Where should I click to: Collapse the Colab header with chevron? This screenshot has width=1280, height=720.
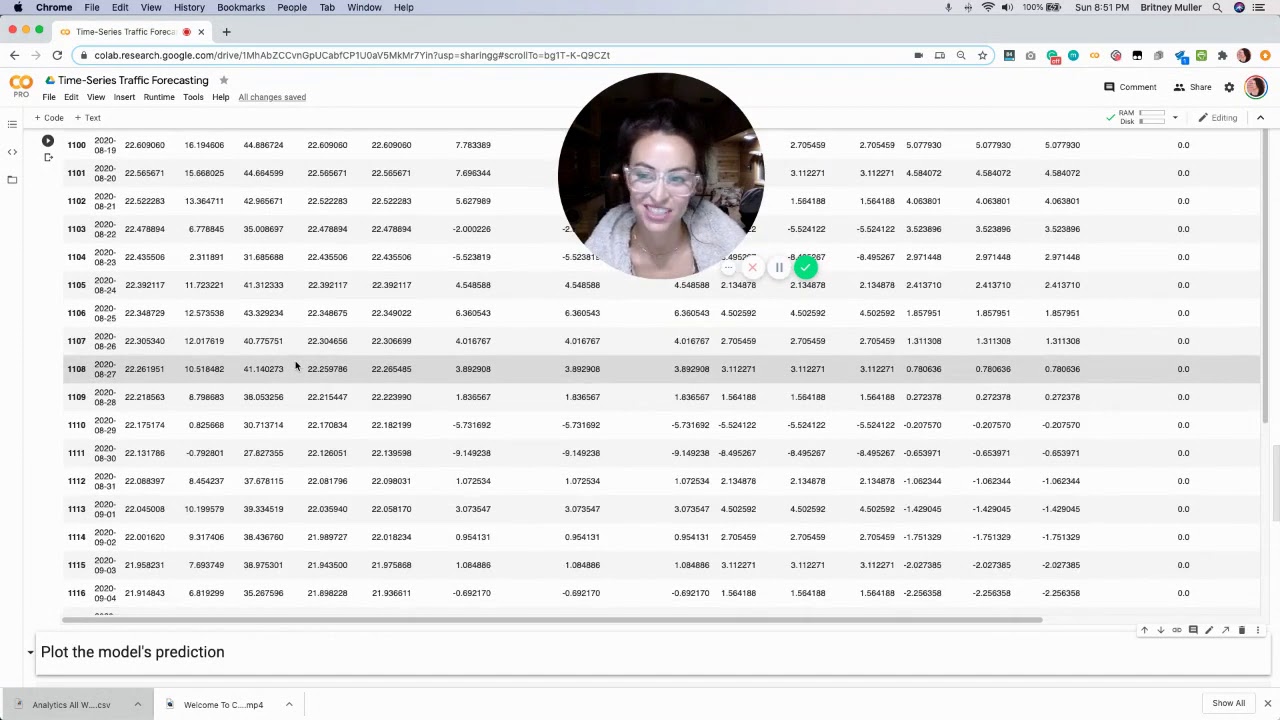(1260, 118)
